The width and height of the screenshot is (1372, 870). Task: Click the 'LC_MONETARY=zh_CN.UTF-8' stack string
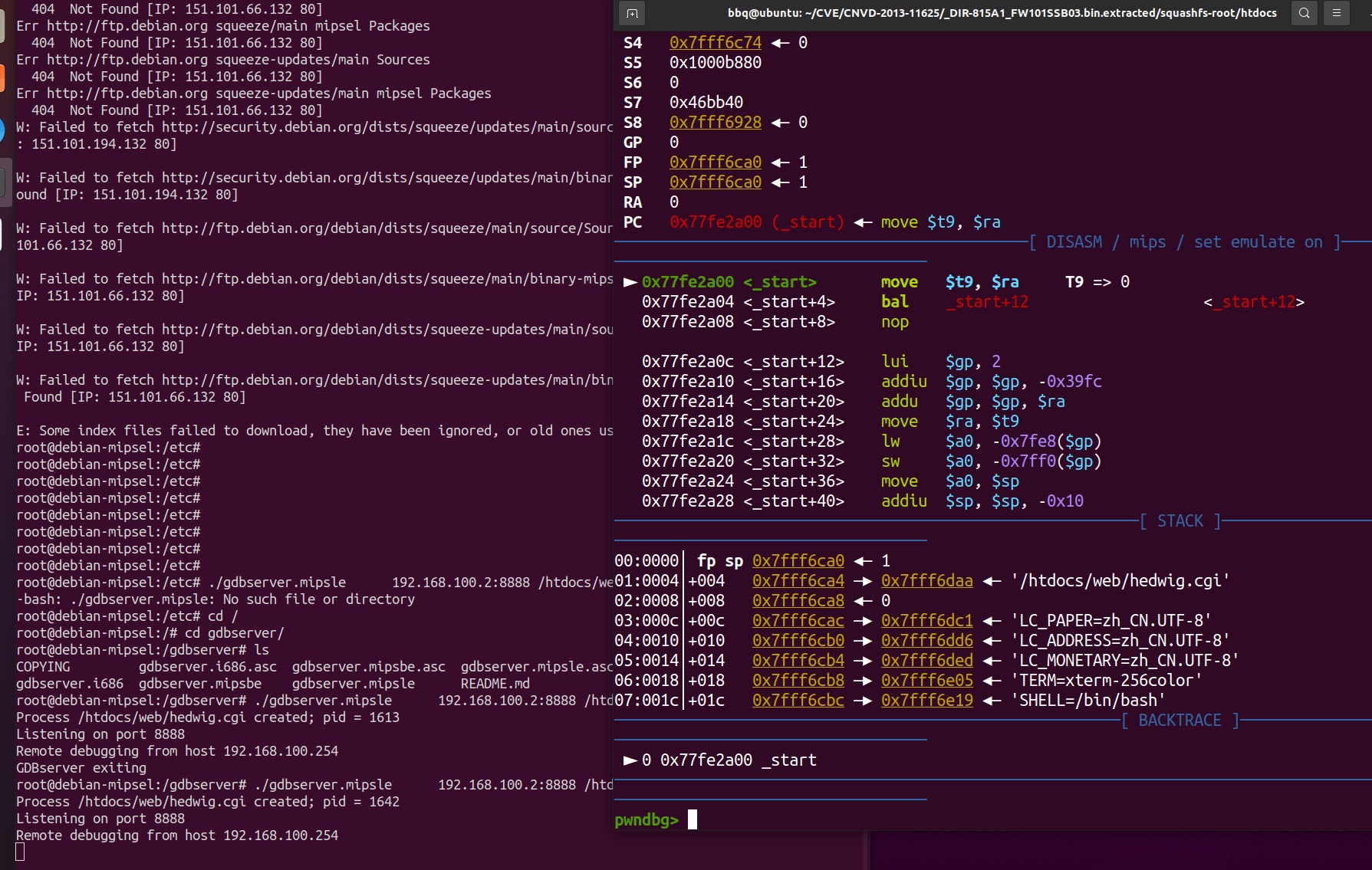(1125, 661)
